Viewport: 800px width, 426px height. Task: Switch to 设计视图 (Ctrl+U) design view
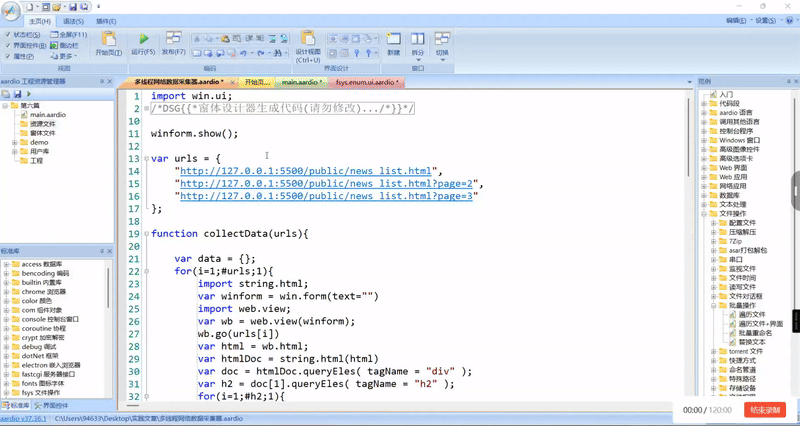click(x=308, y=46)
